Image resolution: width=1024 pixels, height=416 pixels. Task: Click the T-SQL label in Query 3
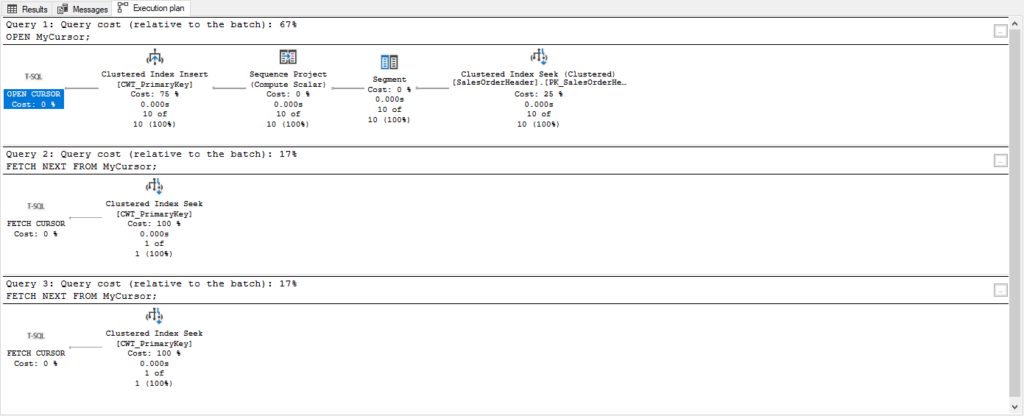(36, 335)
